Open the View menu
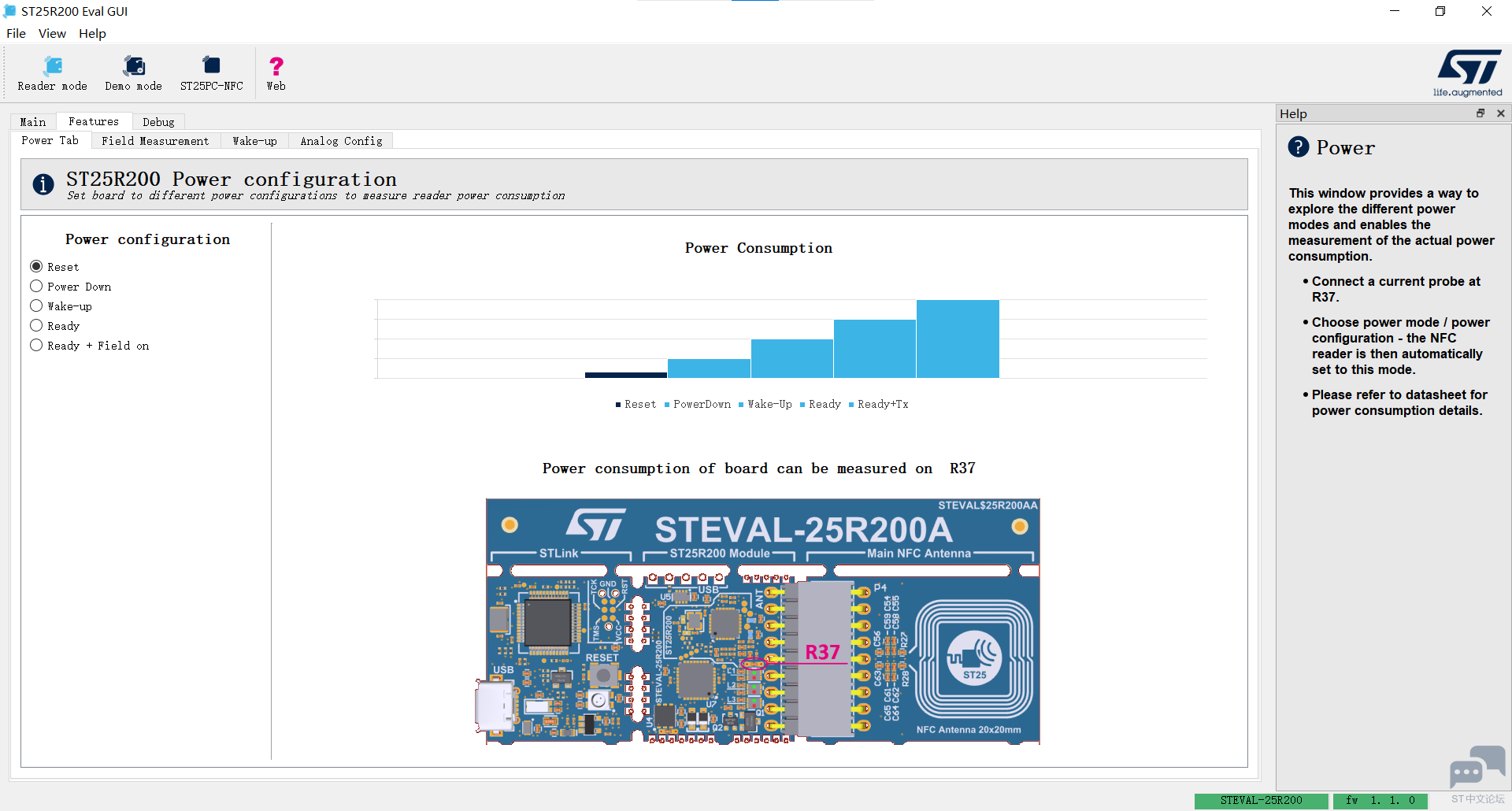The height and width of the screenshot is (811, 1512). click(52, 34)
